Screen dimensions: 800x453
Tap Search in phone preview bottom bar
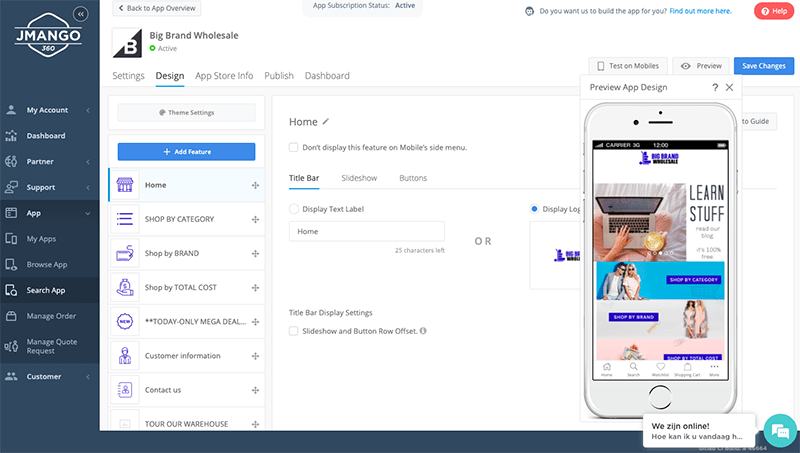(x=633, y=369)
